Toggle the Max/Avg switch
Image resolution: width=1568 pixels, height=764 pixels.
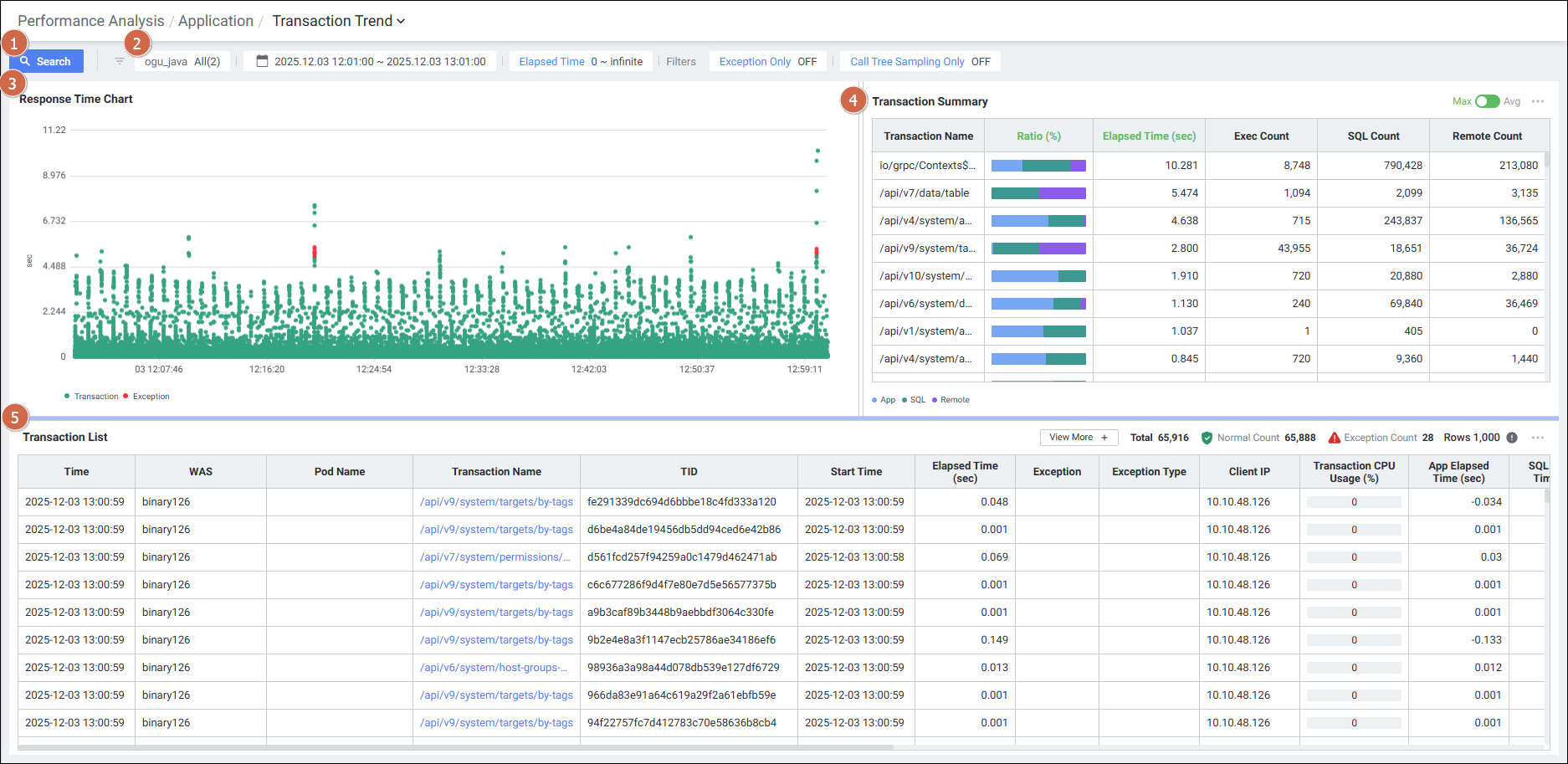tap(1487, 101)
